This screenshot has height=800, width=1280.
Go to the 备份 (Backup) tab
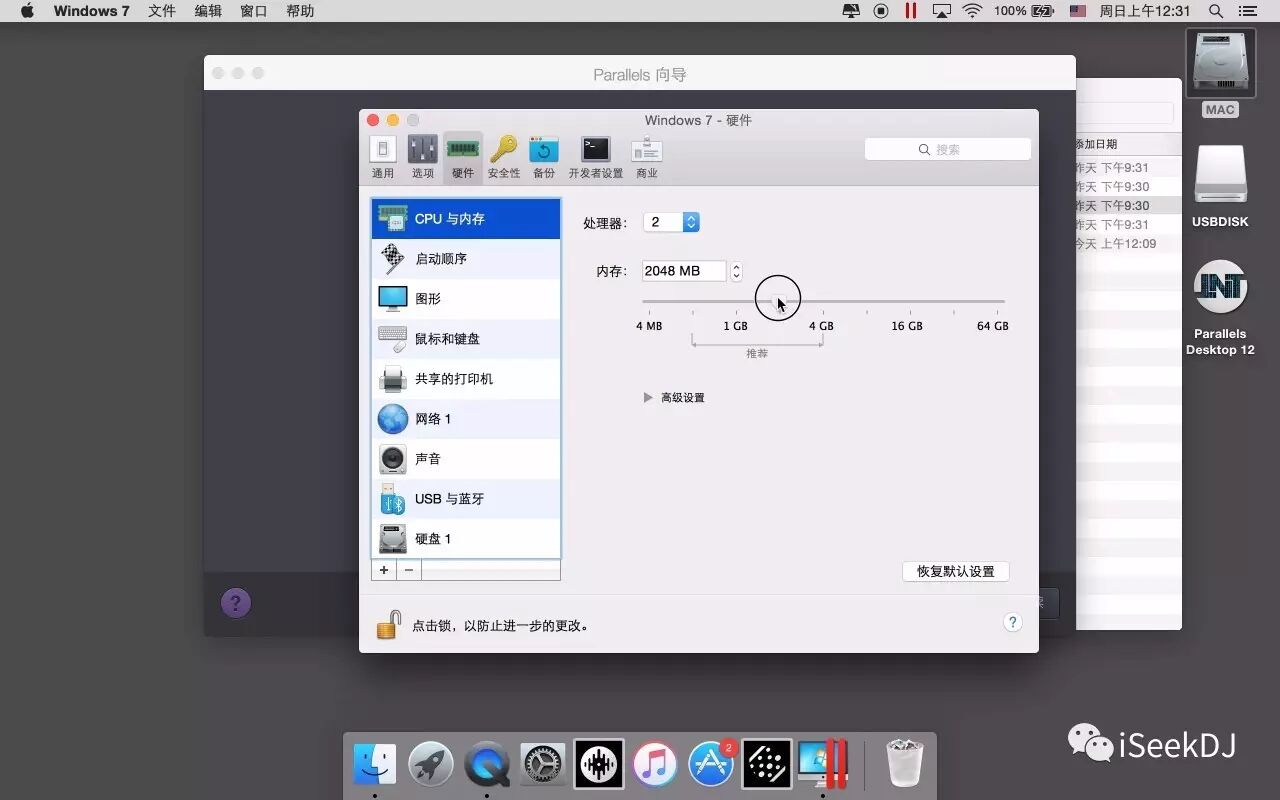(544, 158)
